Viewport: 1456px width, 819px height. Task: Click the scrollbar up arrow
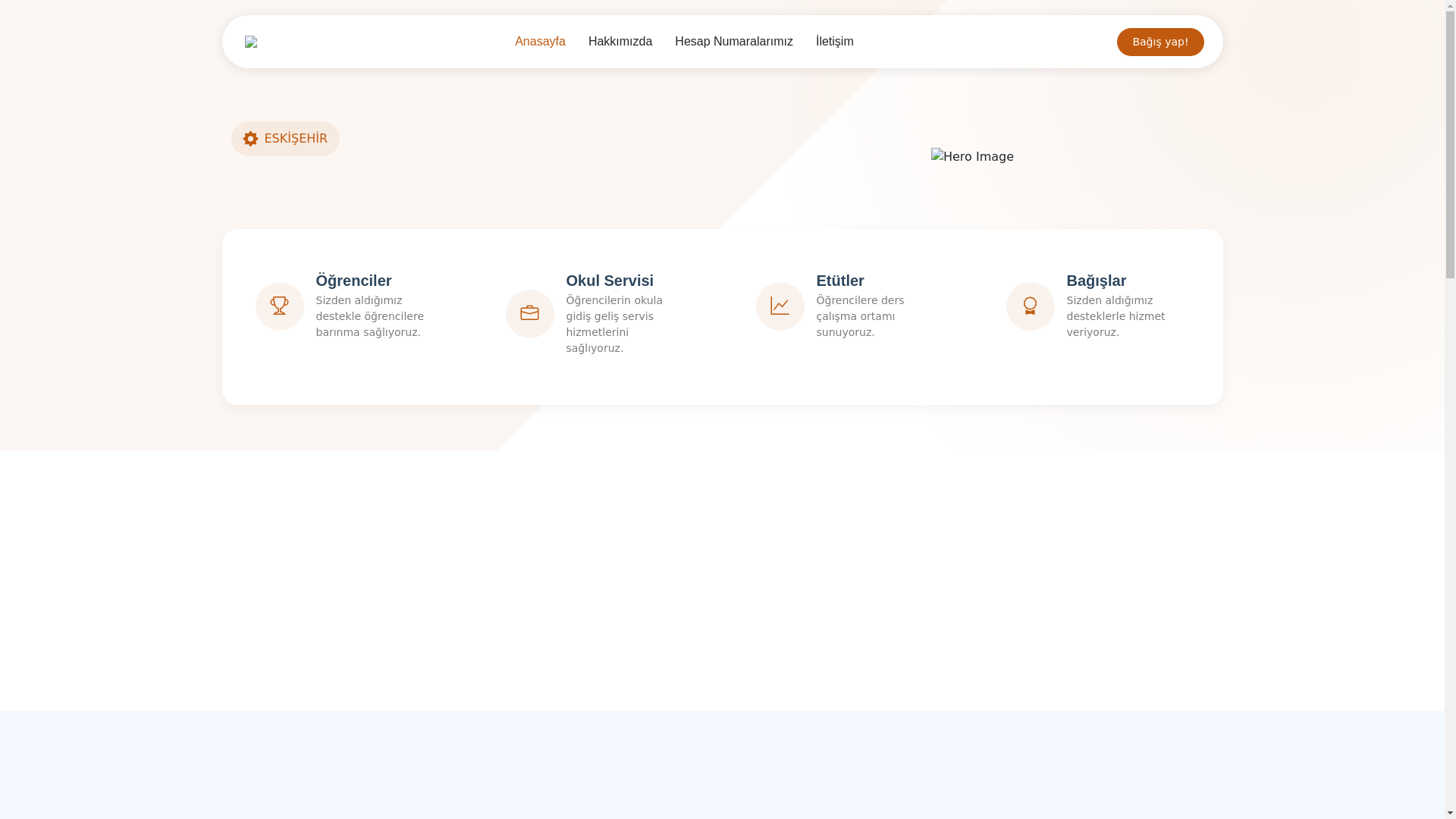[1450, 6]
